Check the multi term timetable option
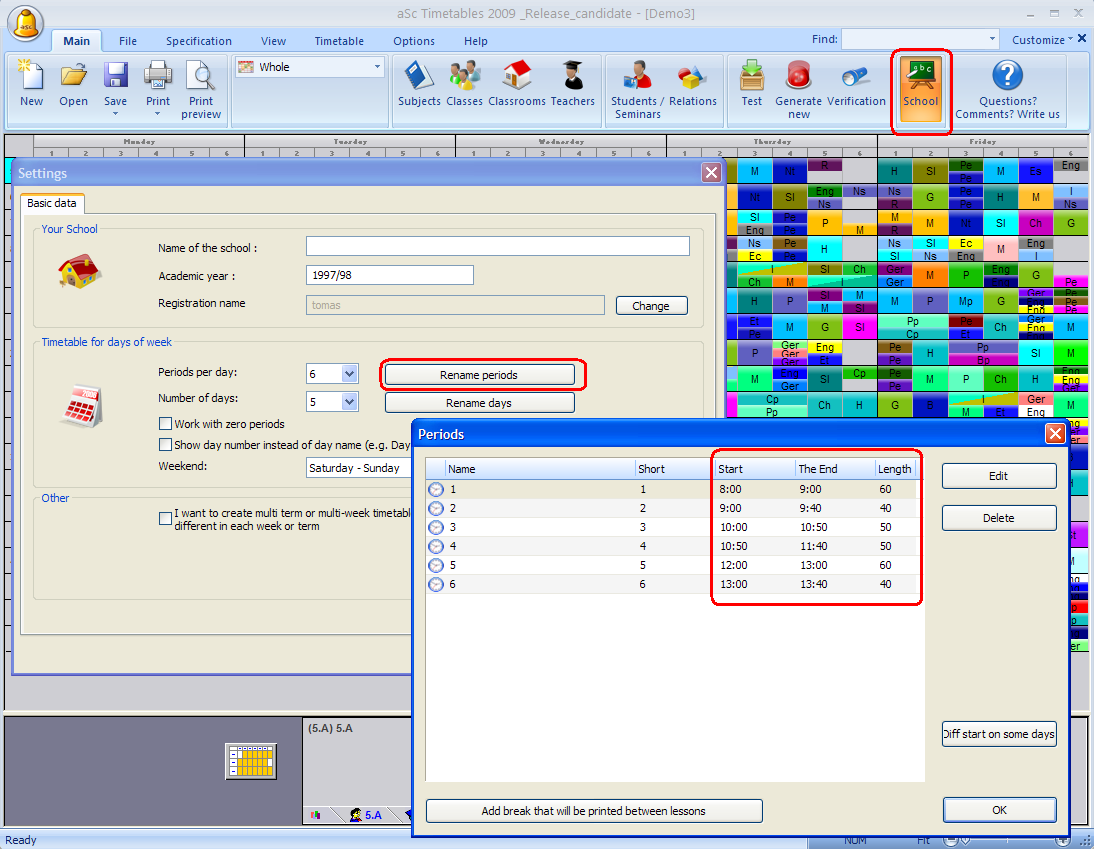 click(x=166, y=518)
